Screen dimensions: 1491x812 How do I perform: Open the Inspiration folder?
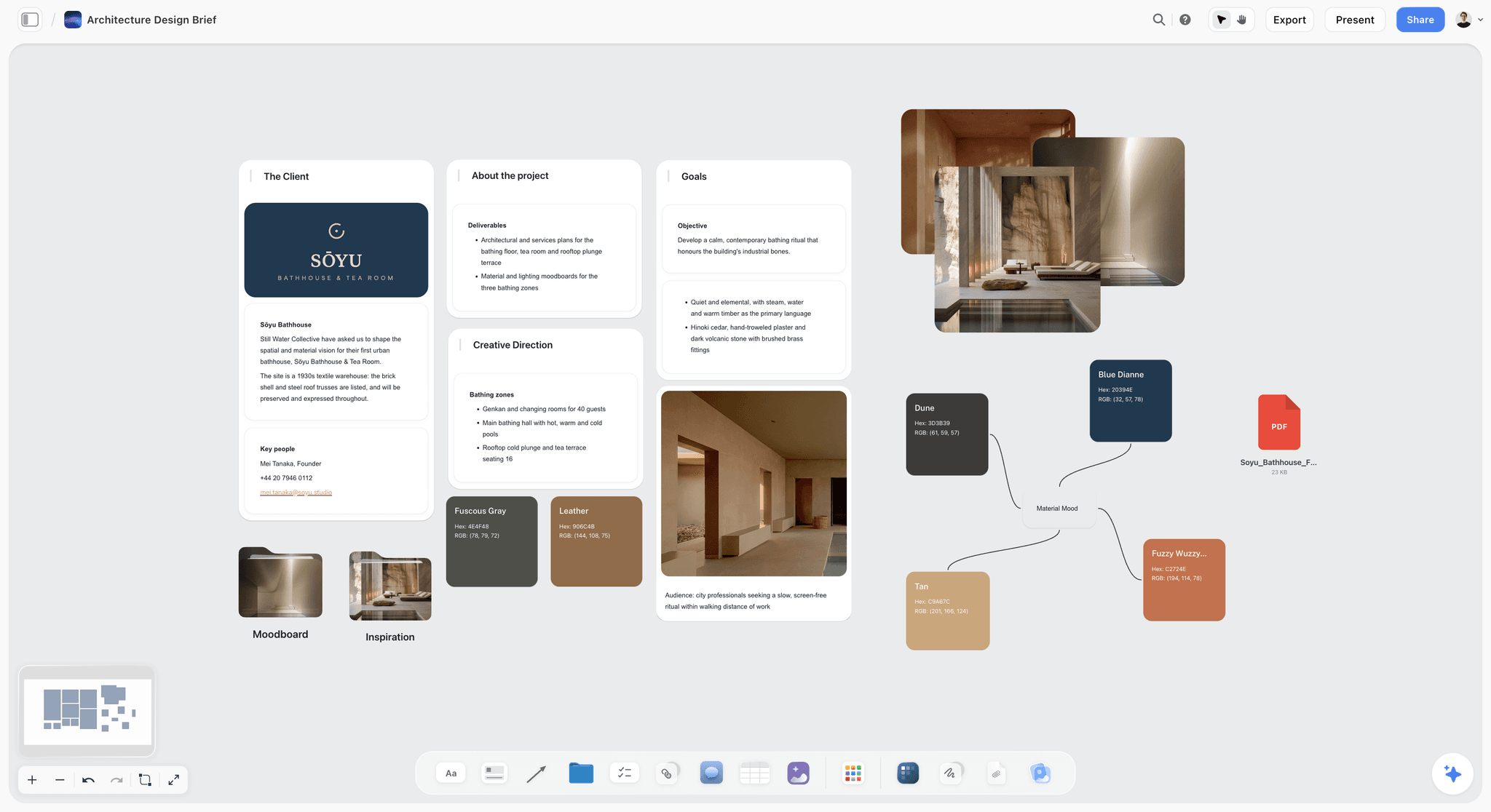390,586
